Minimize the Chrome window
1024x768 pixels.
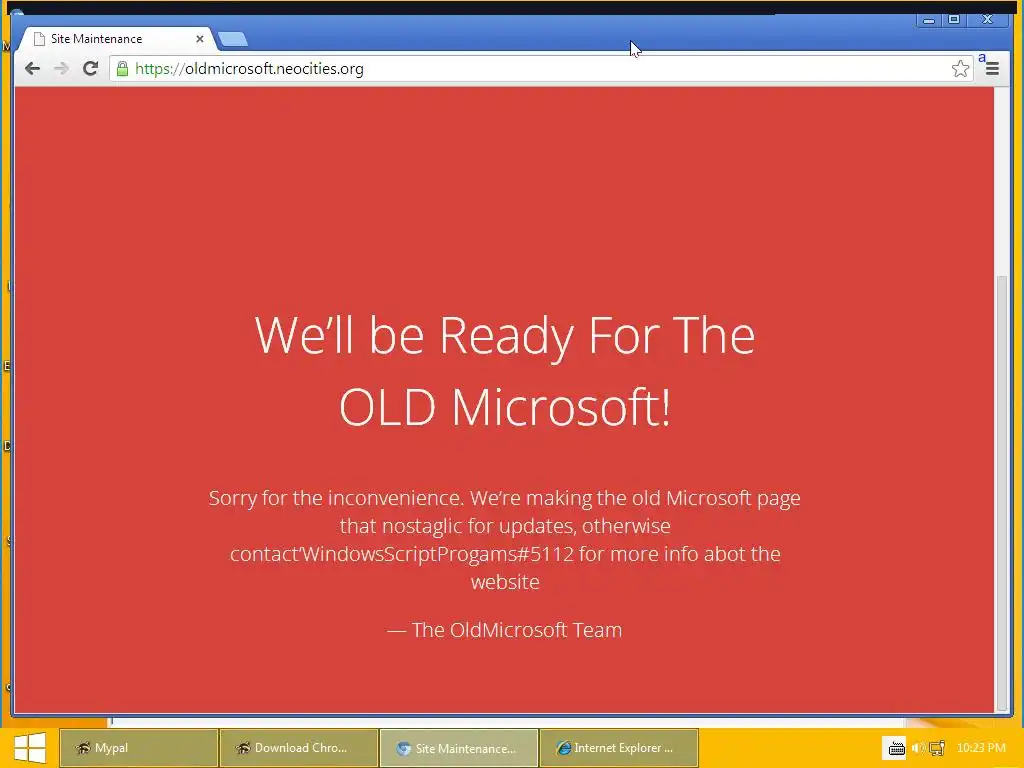(x=929, y=20)
